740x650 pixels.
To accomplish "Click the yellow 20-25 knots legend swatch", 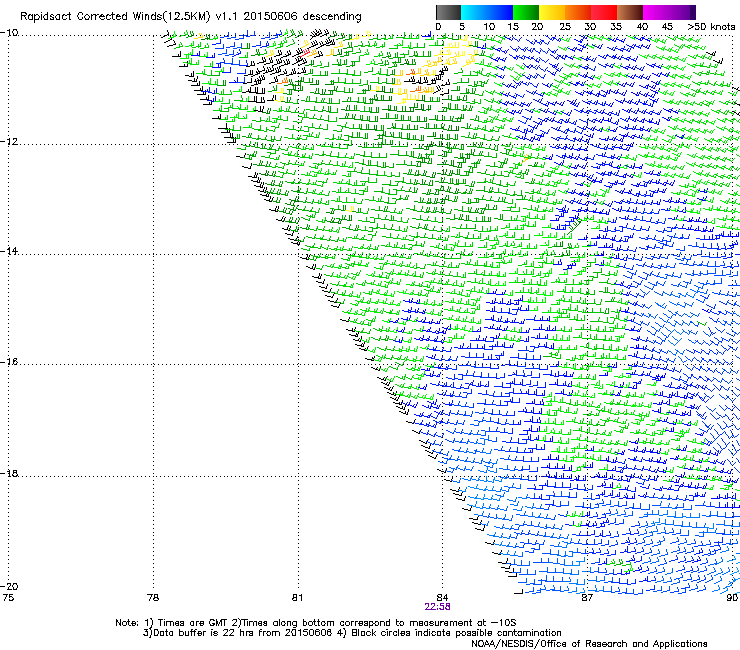I will point(552,12).
